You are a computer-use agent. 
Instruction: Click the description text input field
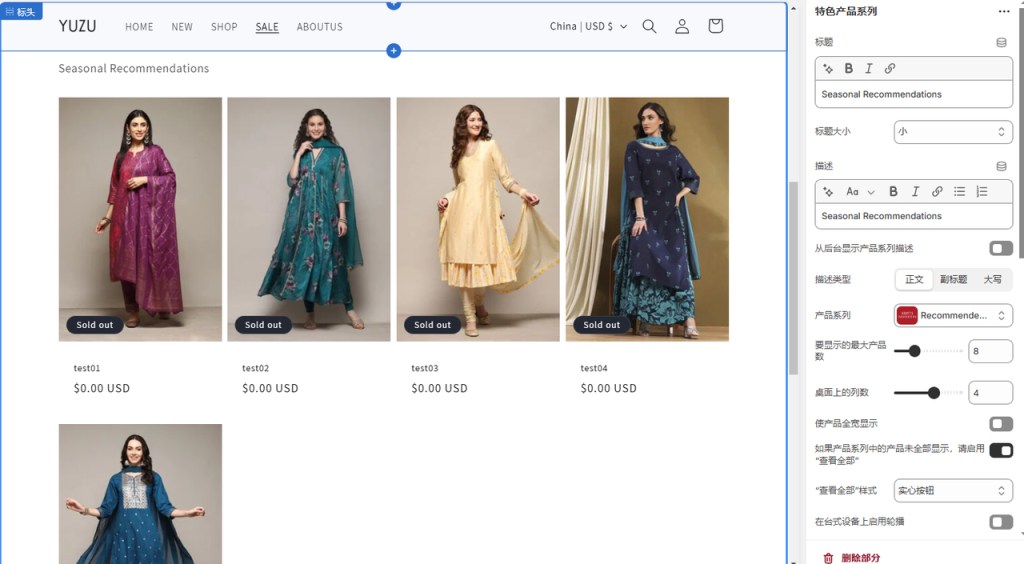[914, 216]
